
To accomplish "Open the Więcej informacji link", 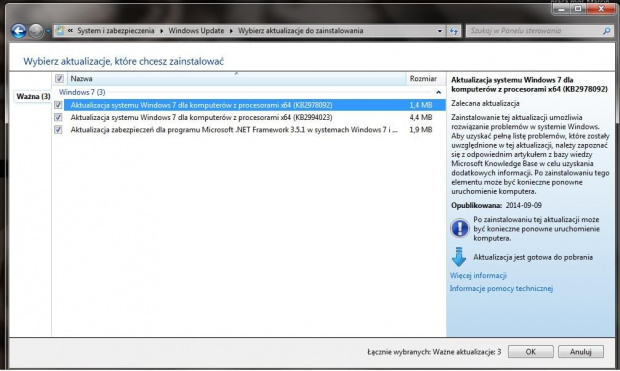I will click(478, 275).
